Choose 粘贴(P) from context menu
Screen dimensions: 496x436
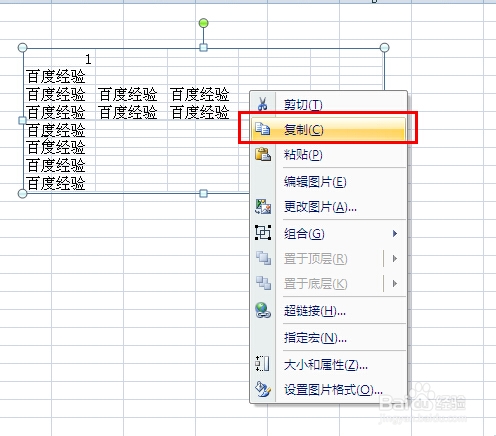[328, 155]
